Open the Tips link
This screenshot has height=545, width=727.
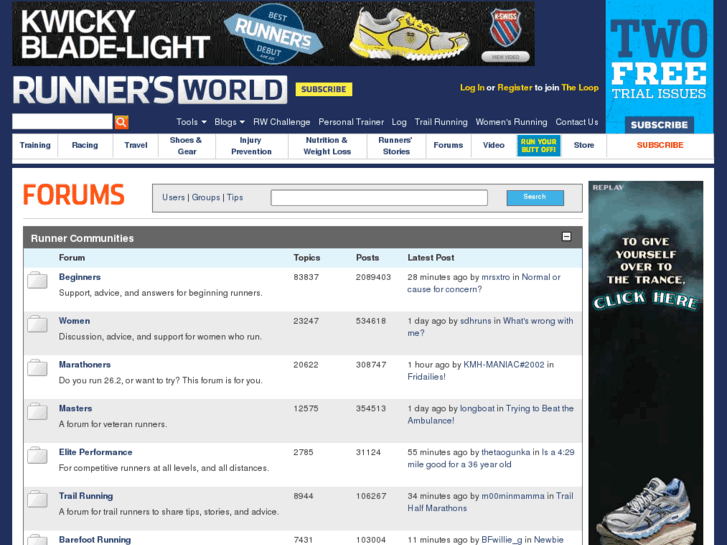click(x=235, y=198)
